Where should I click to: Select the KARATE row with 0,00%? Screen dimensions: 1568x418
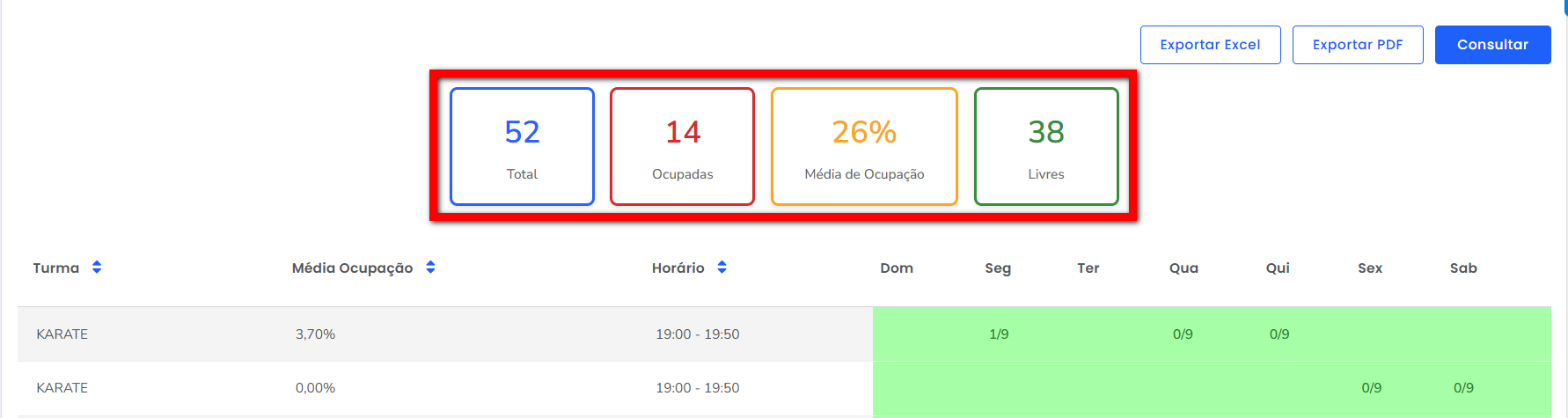[x=62, y=388]
